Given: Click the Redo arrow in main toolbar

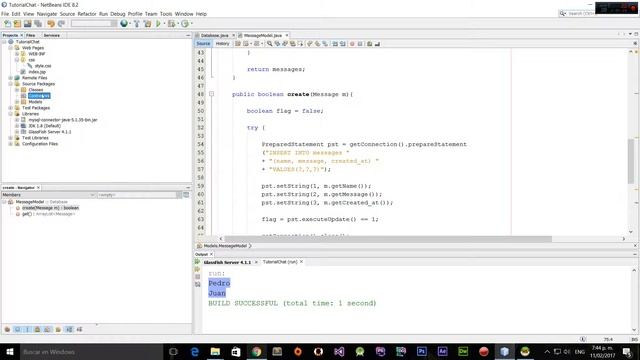Looking at the screenshot, I should pos(61,24).
